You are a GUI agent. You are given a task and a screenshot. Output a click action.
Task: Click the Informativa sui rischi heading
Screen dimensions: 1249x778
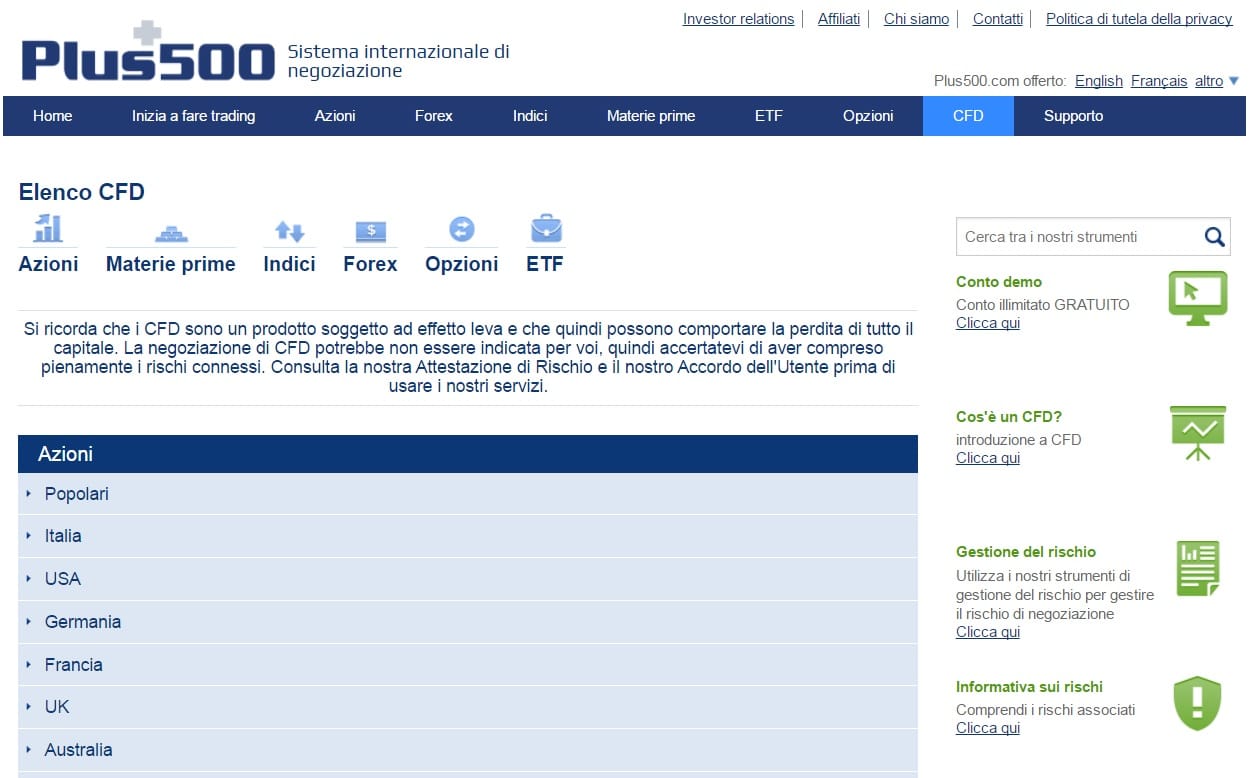coord(1029,687)
